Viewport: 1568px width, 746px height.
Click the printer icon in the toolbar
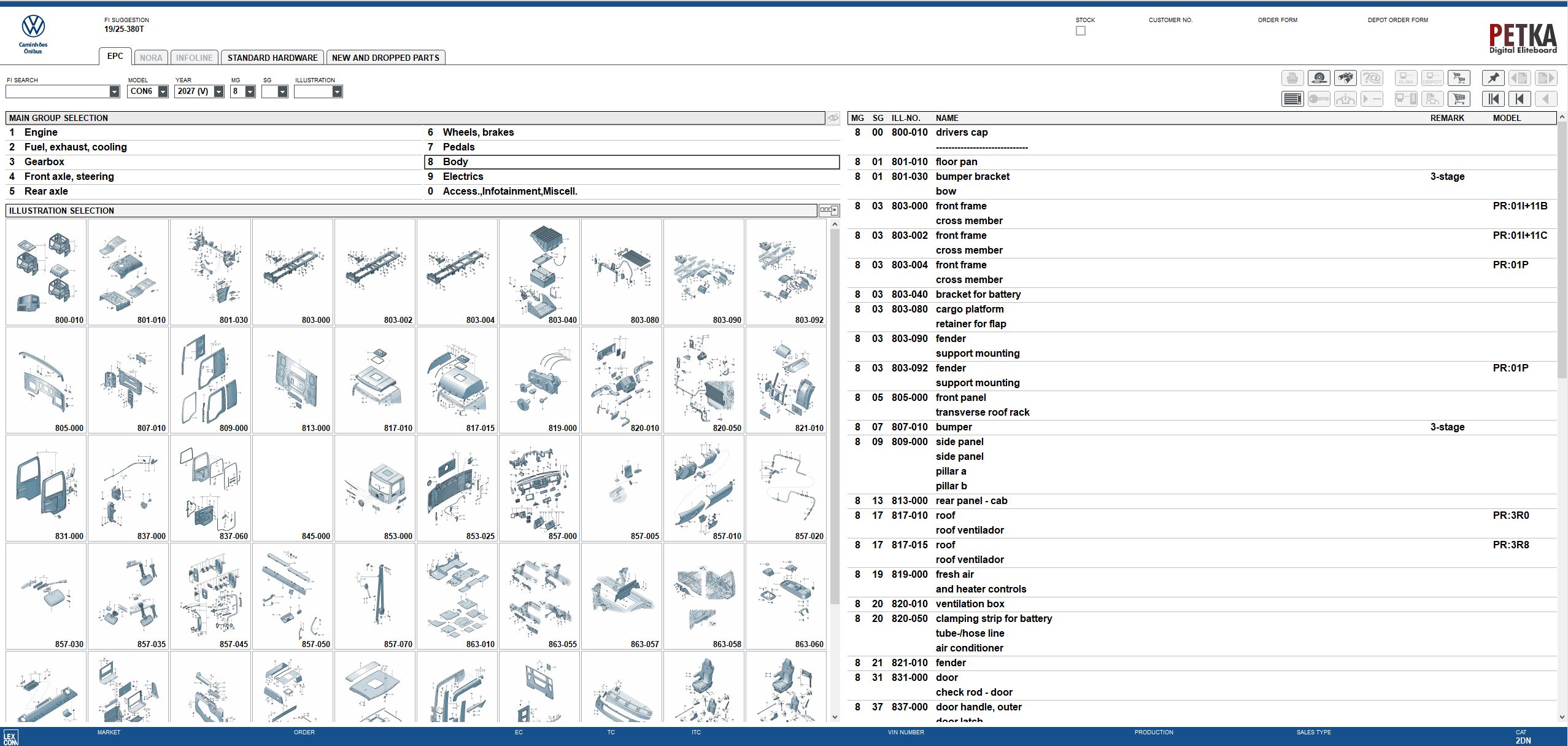(x=1292, y=78)
